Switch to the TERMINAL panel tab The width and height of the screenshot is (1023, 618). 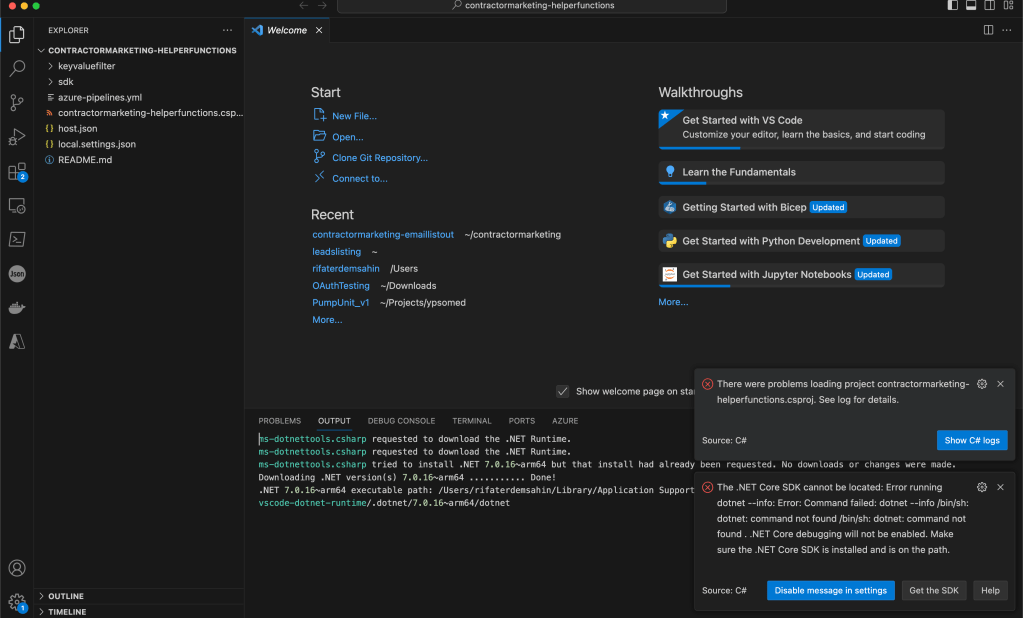tap(472, 421)
